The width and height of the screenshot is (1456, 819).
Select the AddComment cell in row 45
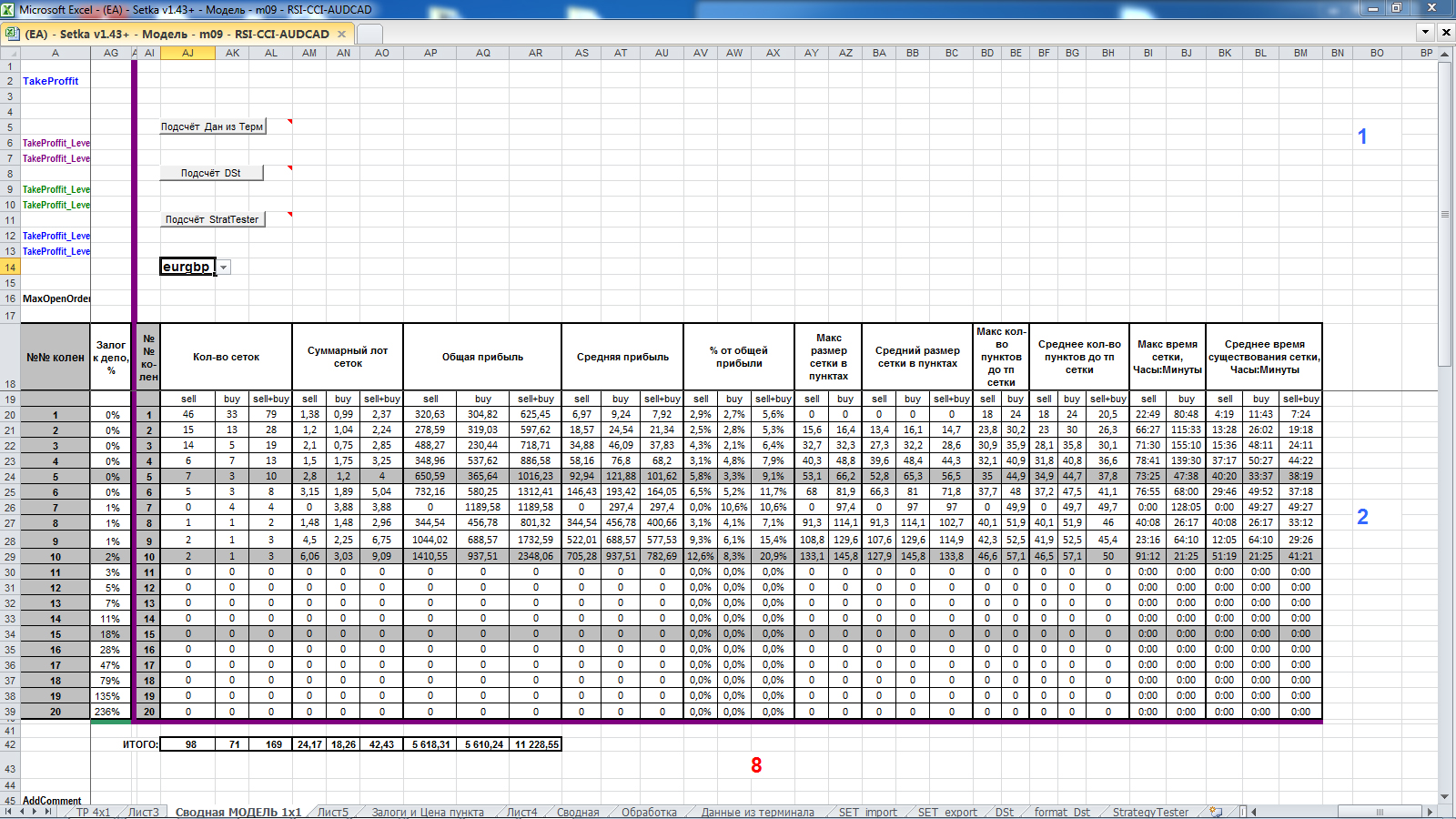click(56, 801)
